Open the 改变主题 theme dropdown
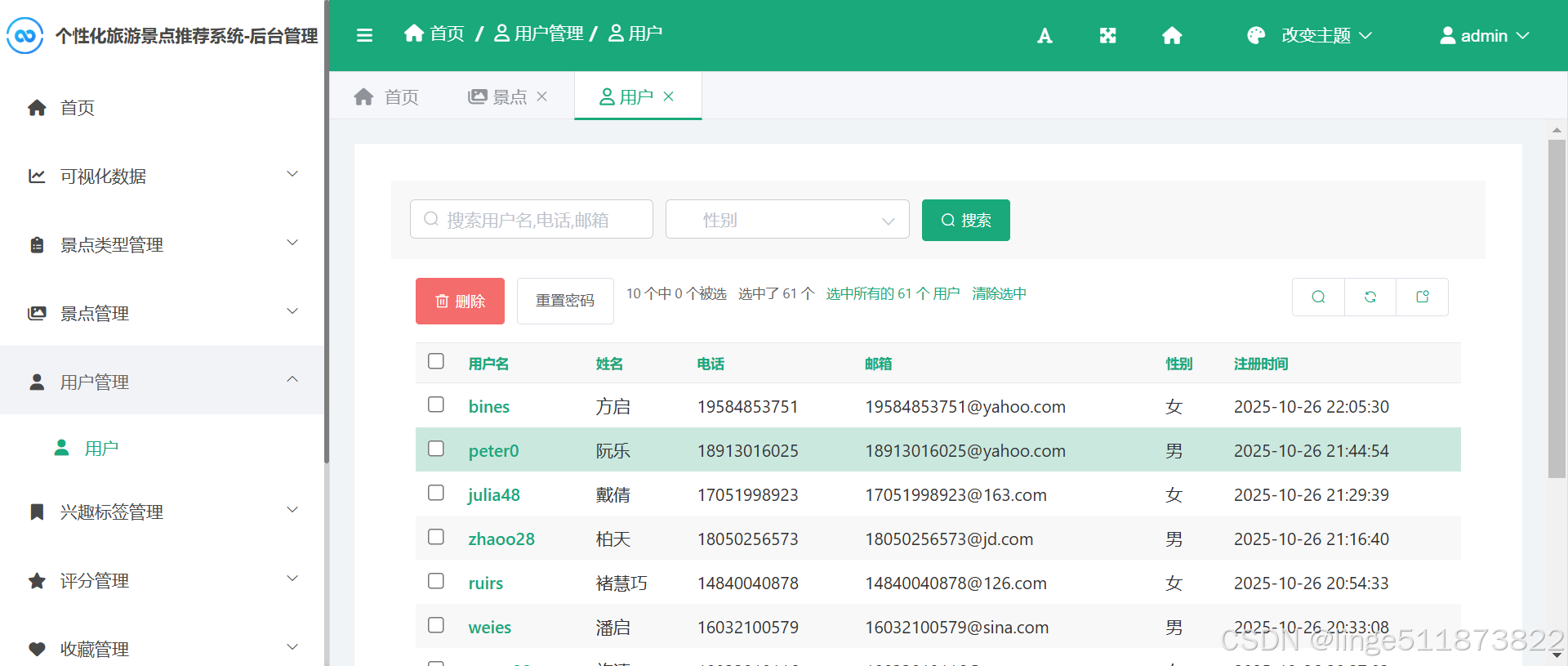 (1310, 35)
